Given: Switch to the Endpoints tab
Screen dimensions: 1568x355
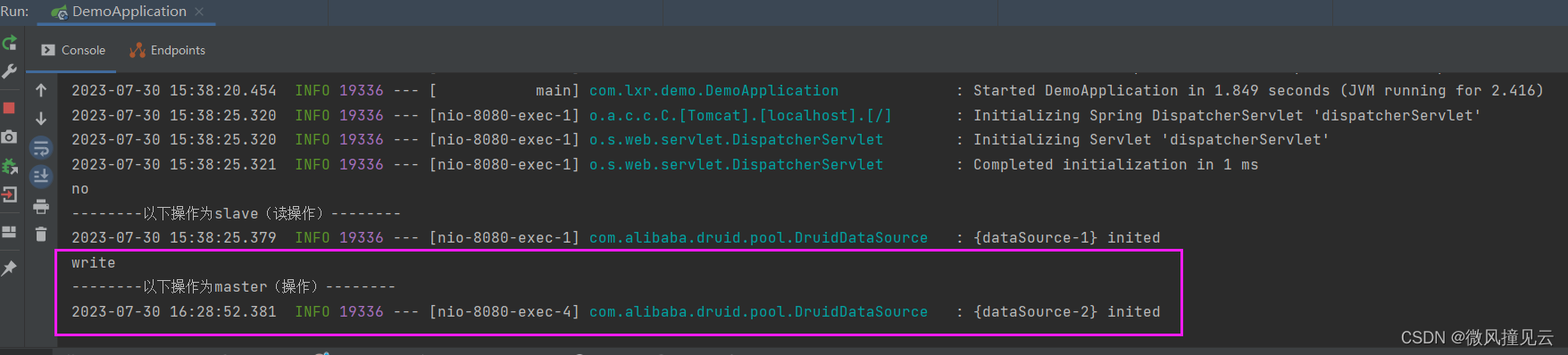Looking at the screenshot, I should (168, 50).
